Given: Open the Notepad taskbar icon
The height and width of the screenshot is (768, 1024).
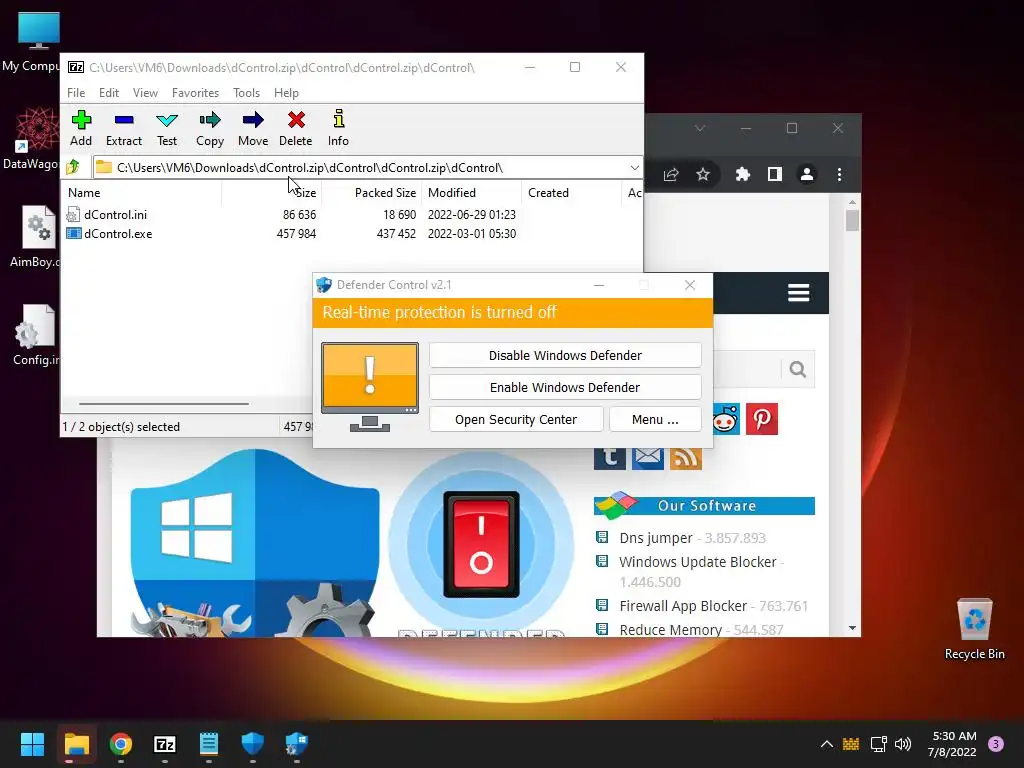Looking at the screenshot, I should tap(208, 744).
